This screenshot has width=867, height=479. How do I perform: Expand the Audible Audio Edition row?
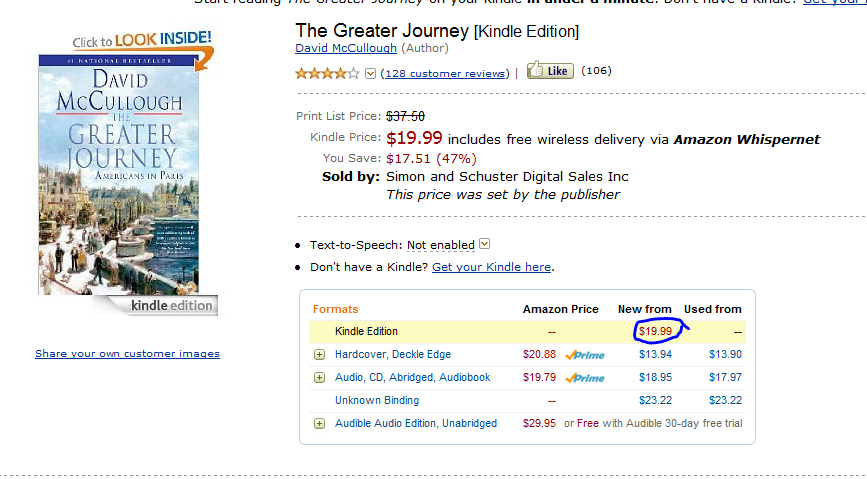(x=320, y=424)
